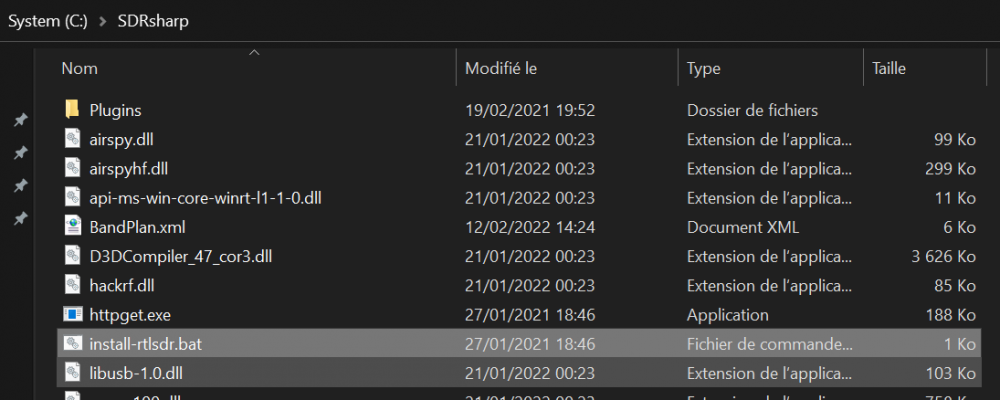The width and height of the screenshot is (1000, 400).
Task: Select the api-ms-win-core-winrt-l1-1-0.dll file name
Action: 205,198
